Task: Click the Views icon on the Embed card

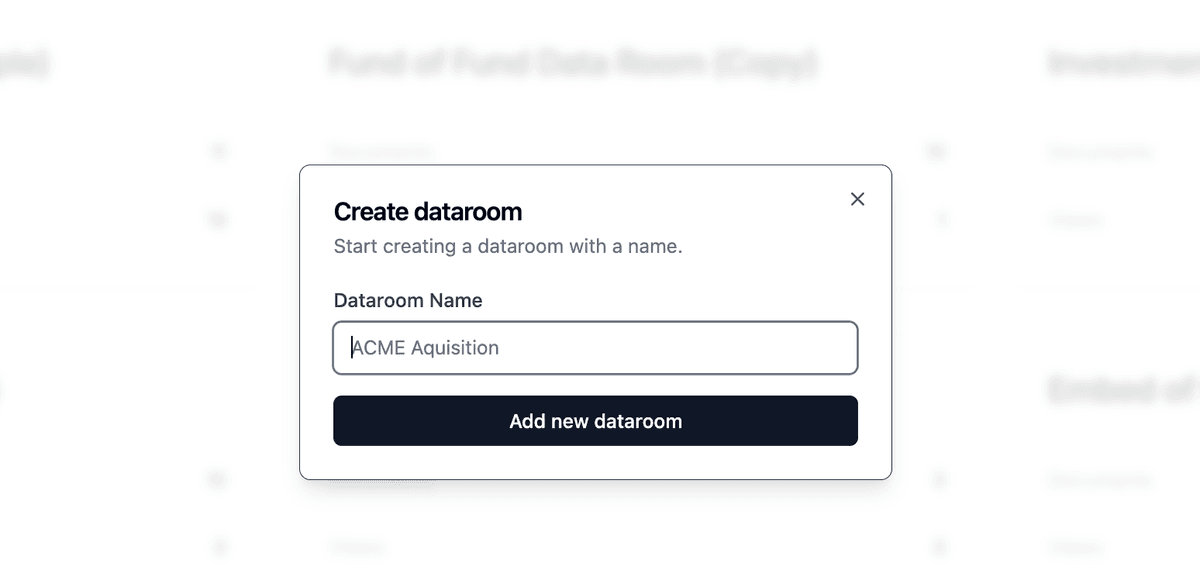Action: (935, 547)
